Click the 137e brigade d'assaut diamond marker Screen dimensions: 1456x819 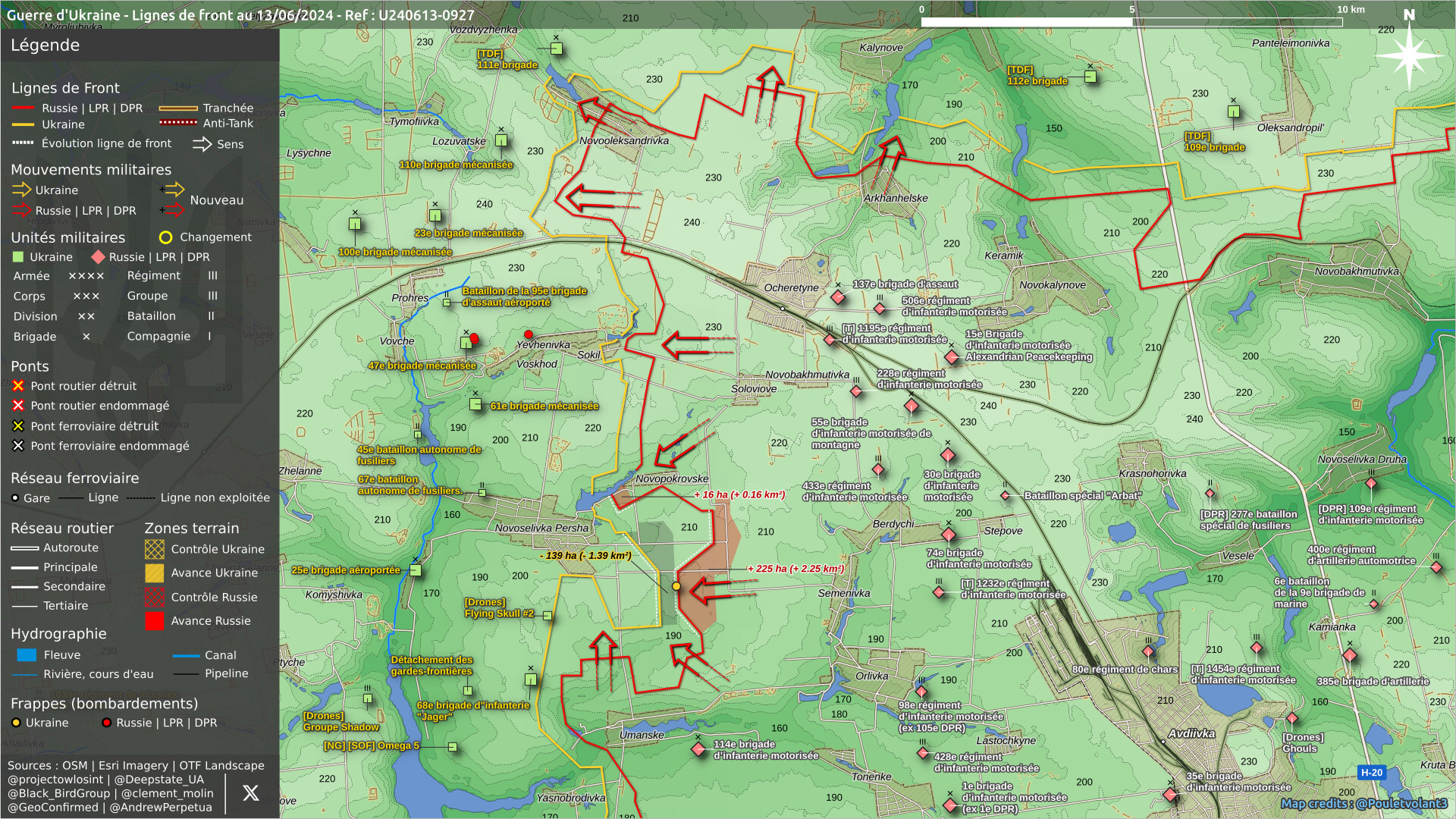click(x=838, y=297)
